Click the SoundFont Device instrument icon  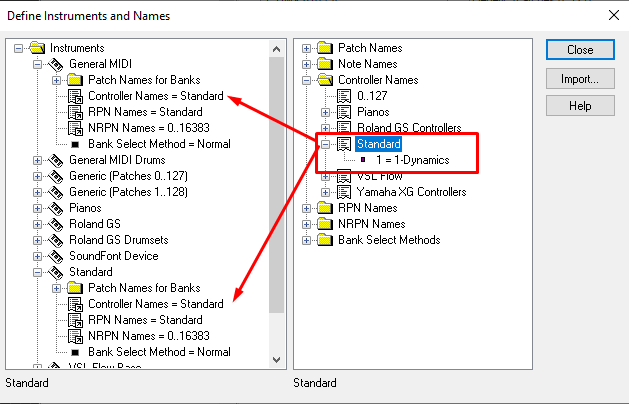57,256
